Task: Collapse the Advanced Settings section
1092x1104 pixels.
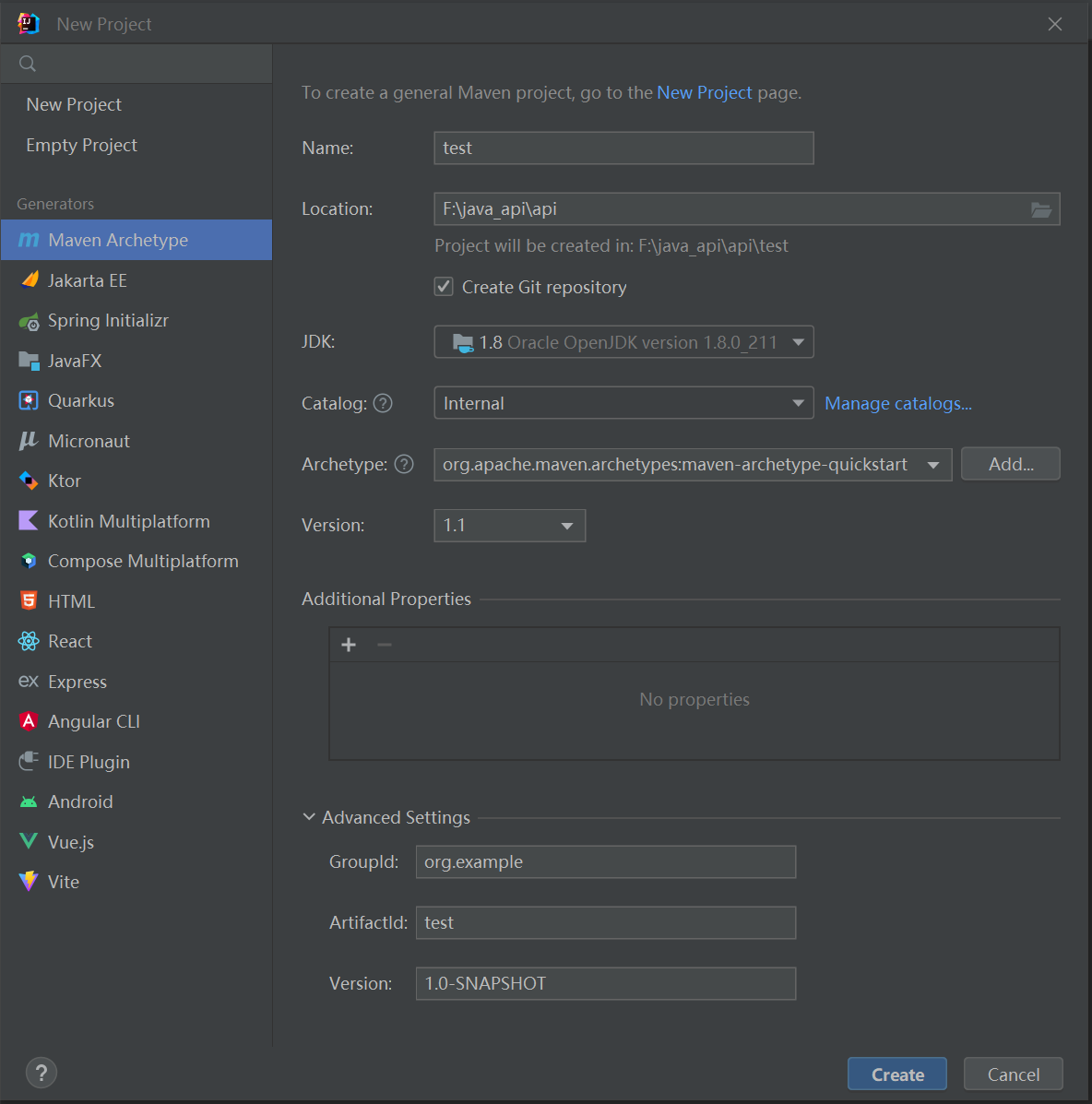Action: click(x=308, y=817)
